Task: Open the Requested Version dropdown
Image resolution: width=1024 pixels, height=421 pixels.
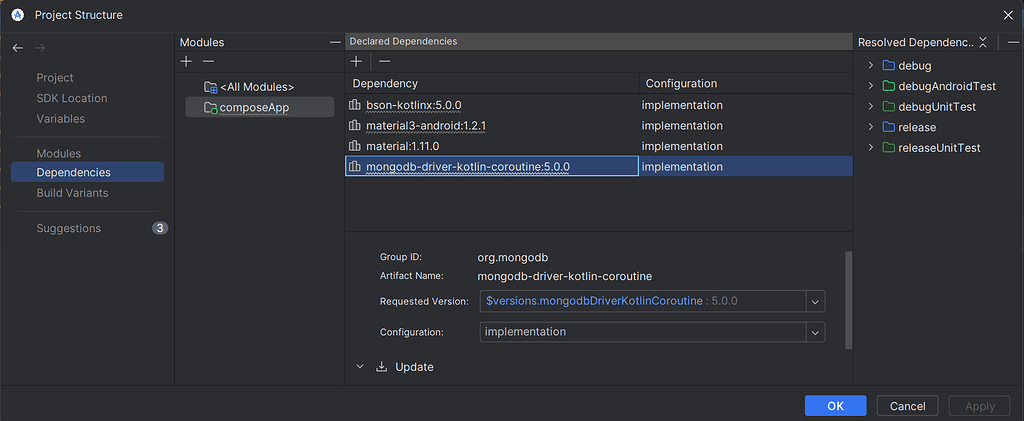Action: point(815,301)
